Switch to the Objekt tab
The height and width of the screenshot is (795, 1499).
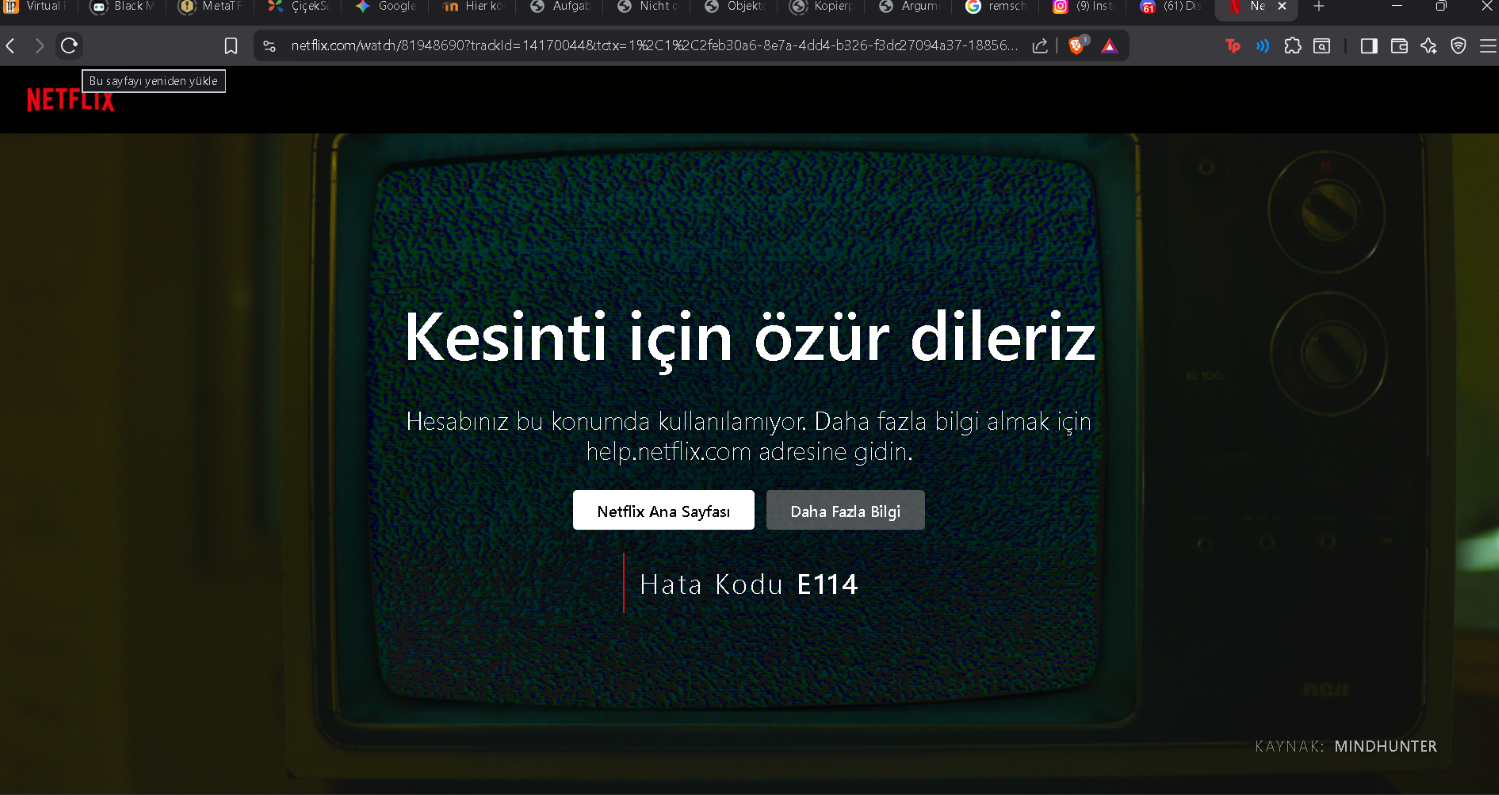[737, 7]
